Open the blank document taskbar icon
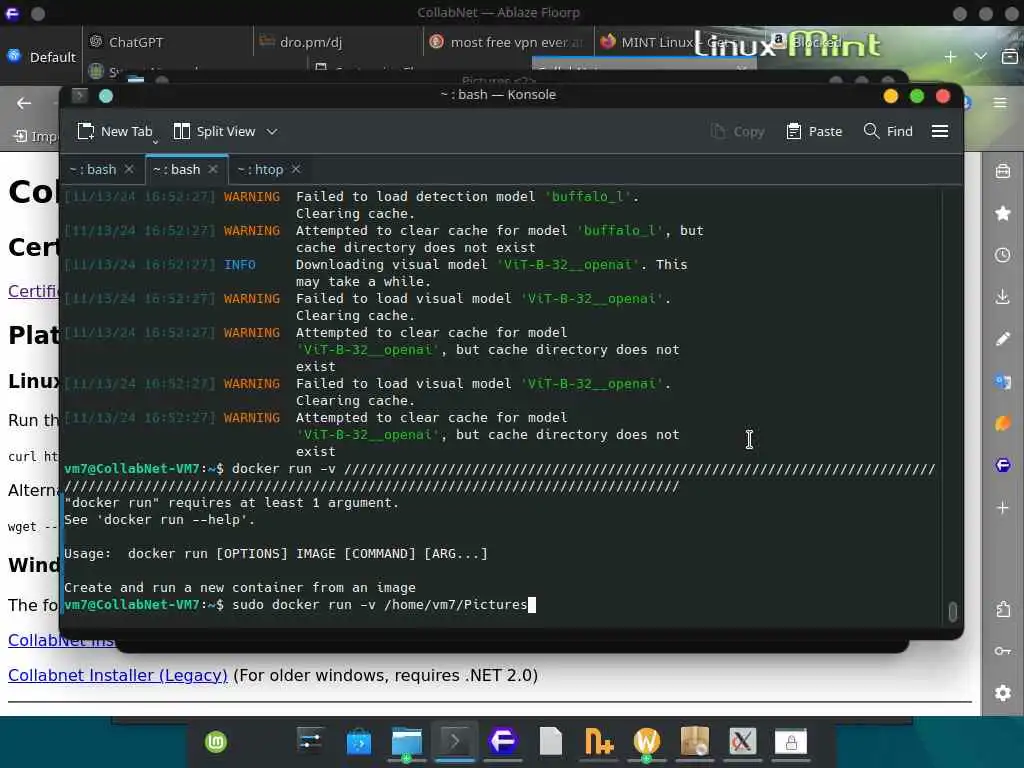1024x768 pixels. (x=551, y=742)
